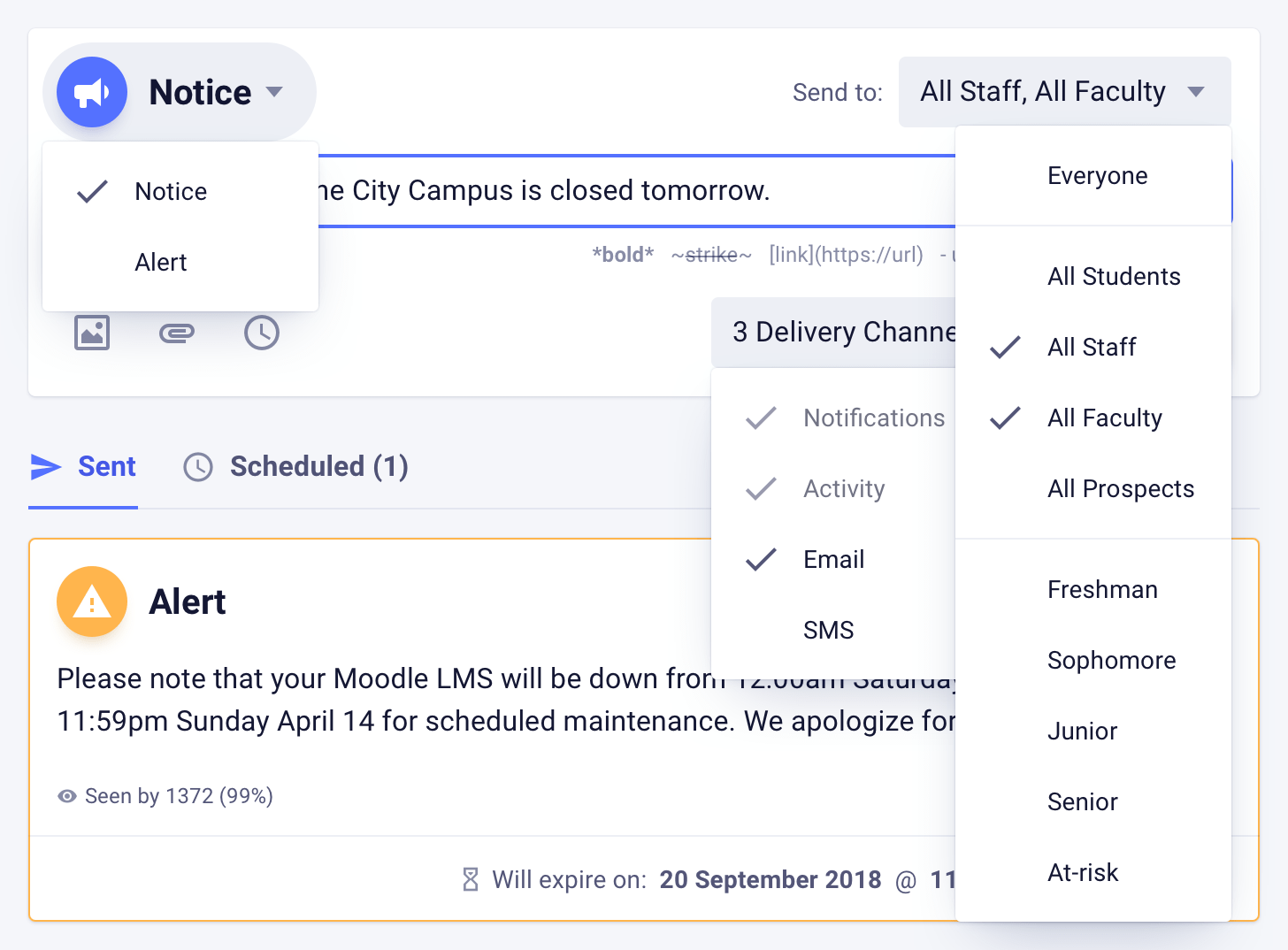Image resolution: width=1288 pixels, height=950 pixels.
Task: Click the hourglass icon beside expiry date
Action: (x=469, y=879)
